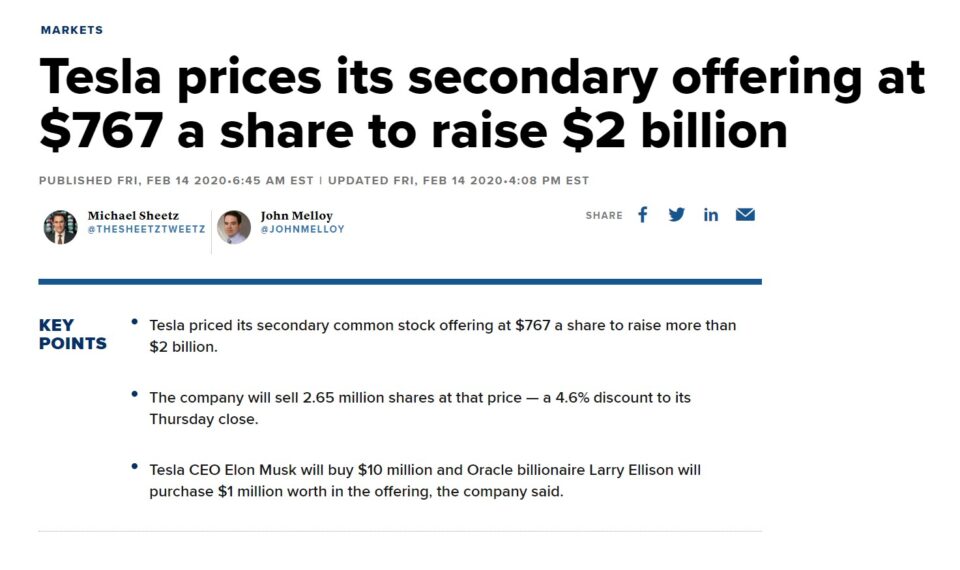Image resolution: width=960 pixels, height=570 pixels.
Task: Click the Twitter share icon
Action: [677, 215]
